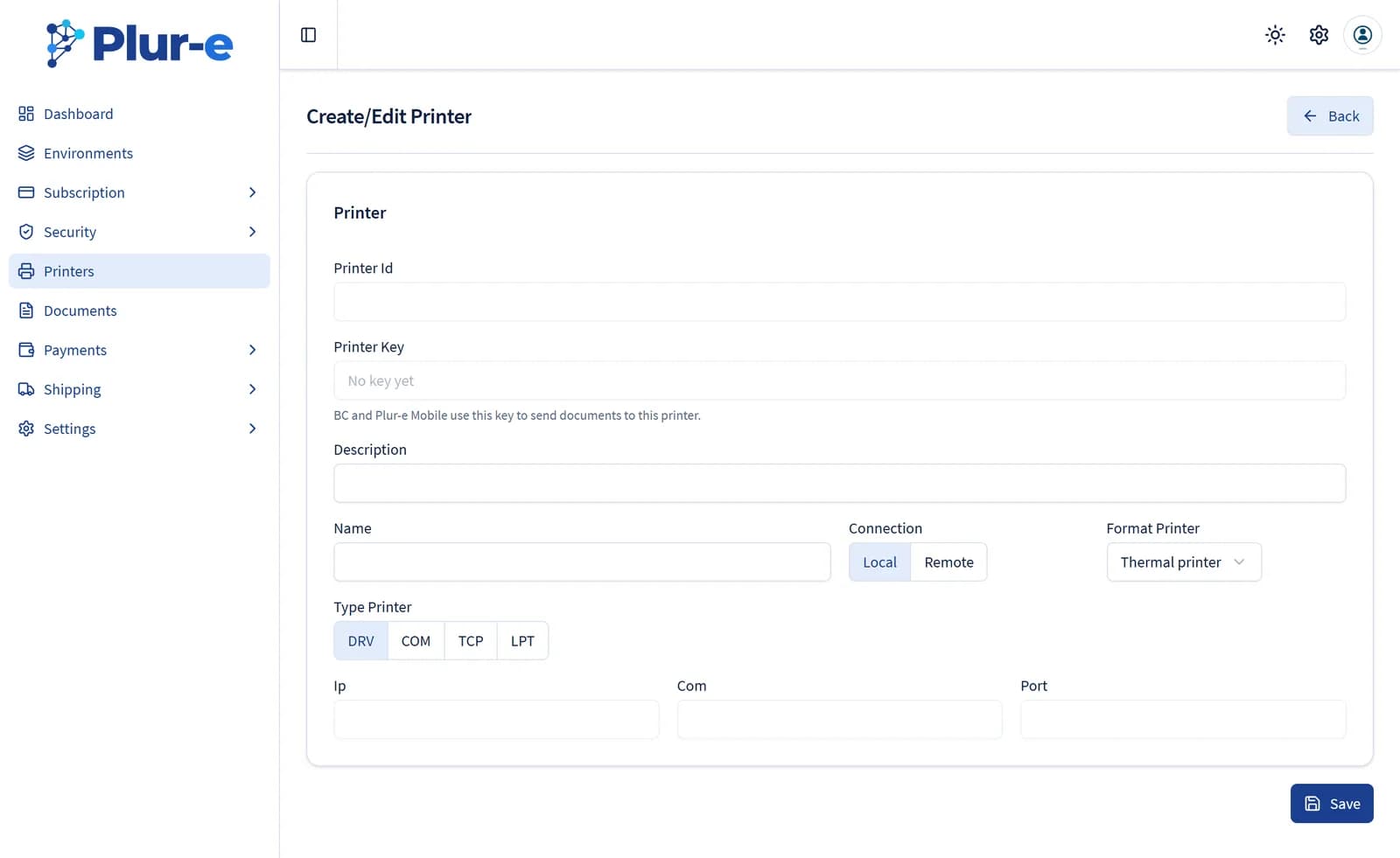The width and height of the screenshot is (1400, 858).
Task: Open the user profile avatar
Action: point(1362,35)
